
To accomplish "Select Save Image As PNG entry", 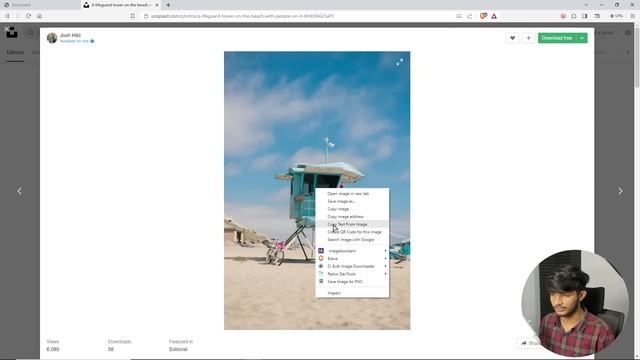I will coord(352,282).
